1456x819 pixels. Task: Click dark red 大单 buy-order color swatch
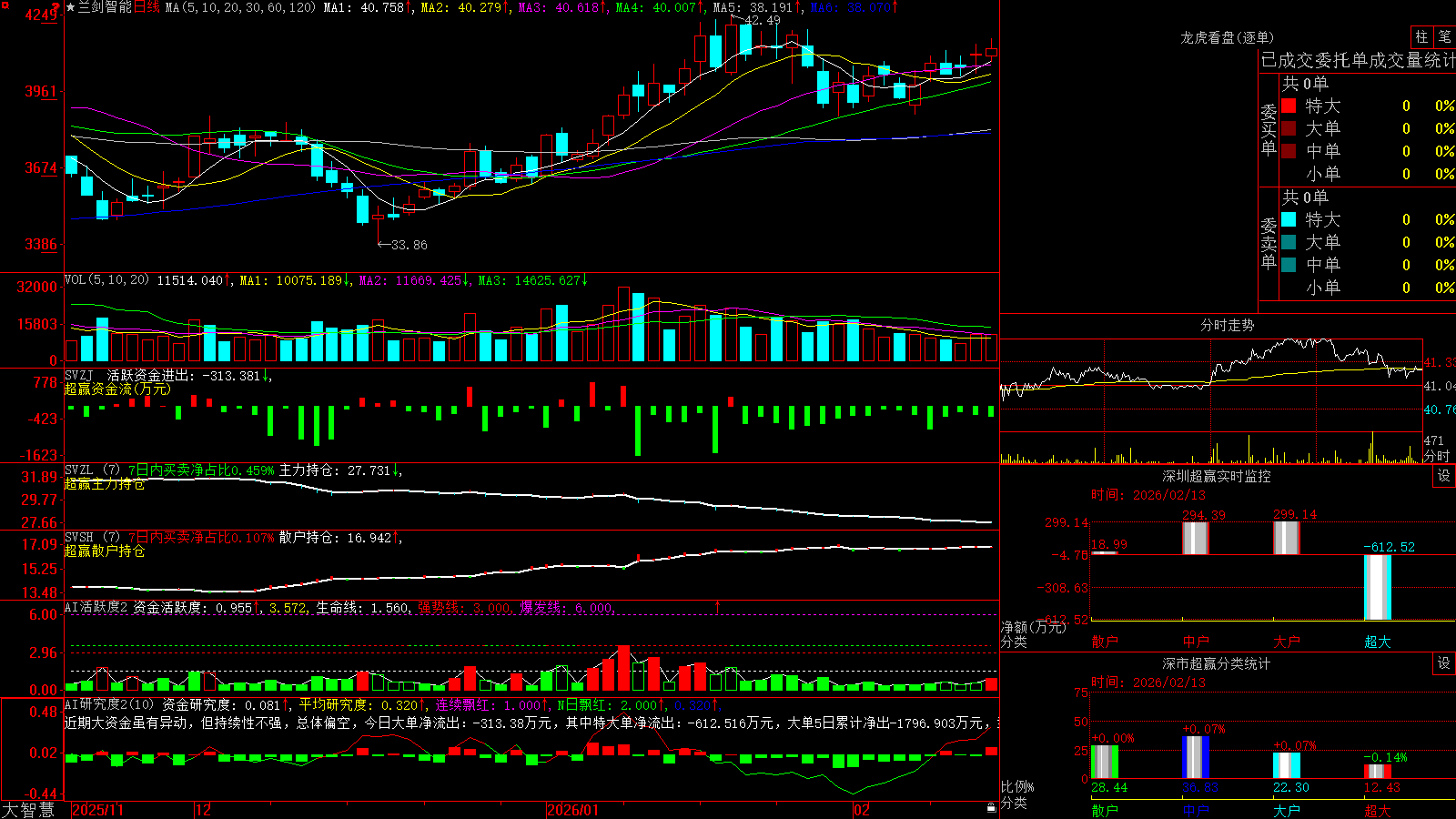pyautogui.click(x=1289, y=128)
